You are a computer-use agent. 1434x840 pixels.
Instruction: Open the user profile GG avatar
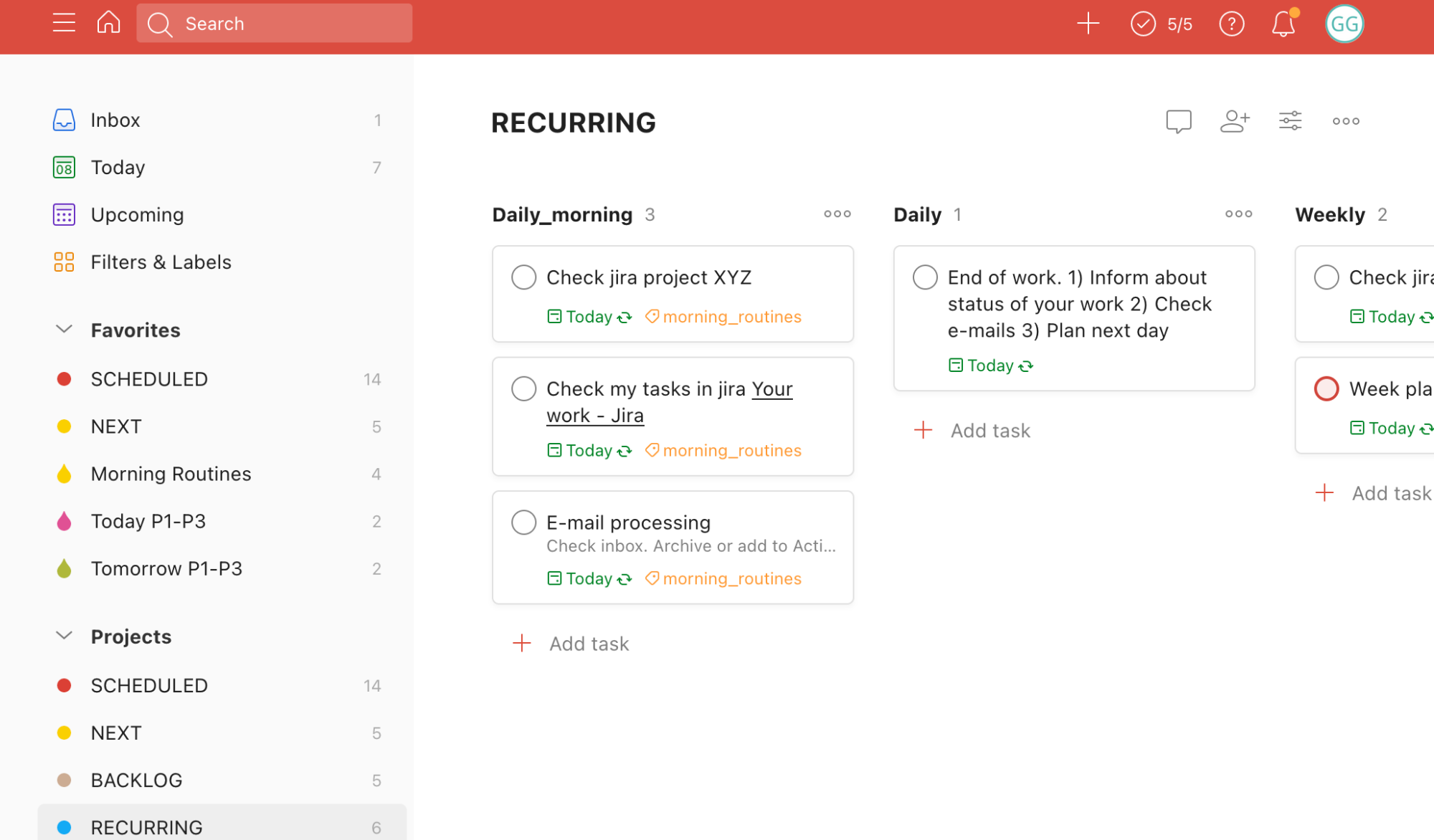tap(1344, 23)
